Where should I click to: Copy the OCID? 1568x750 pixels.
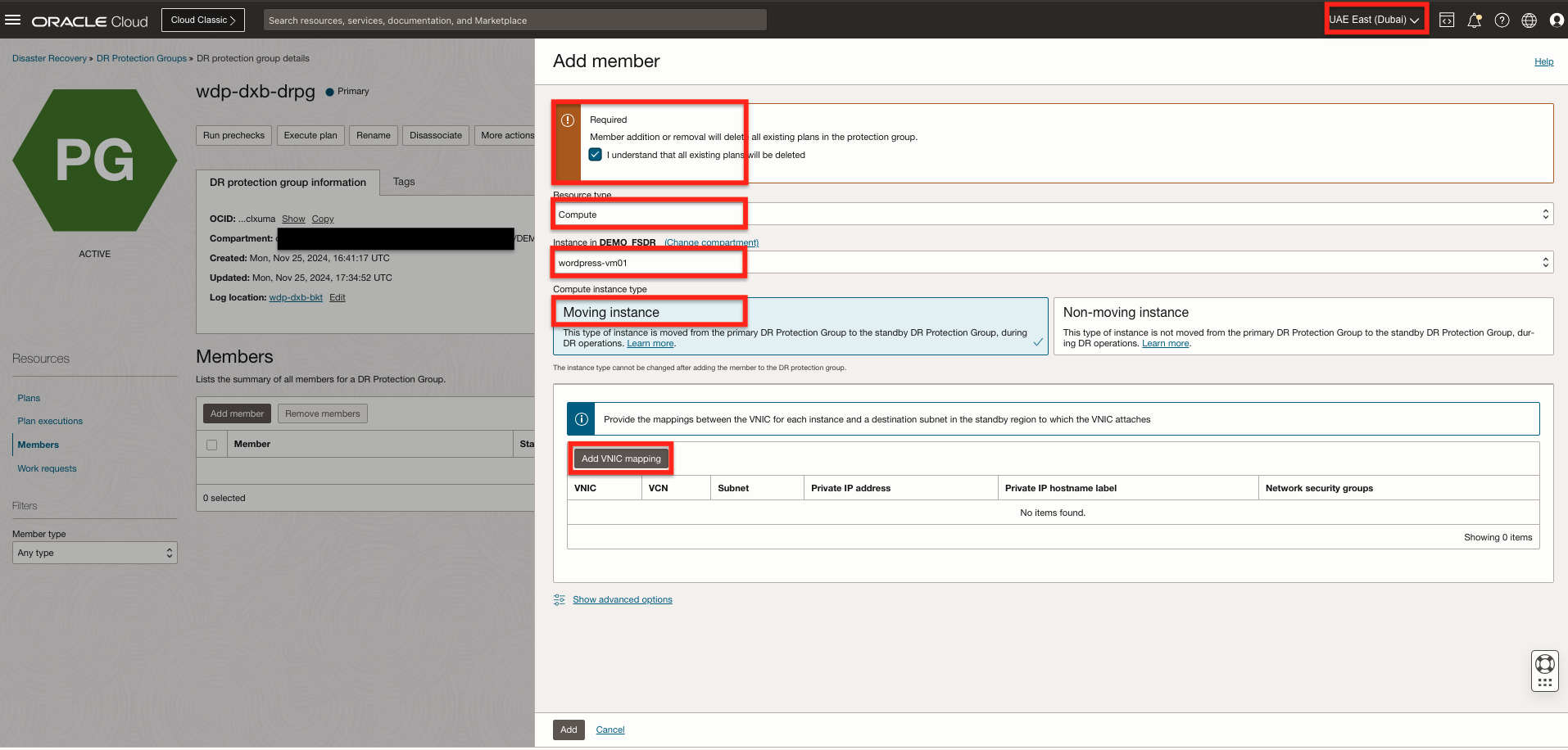323,219
